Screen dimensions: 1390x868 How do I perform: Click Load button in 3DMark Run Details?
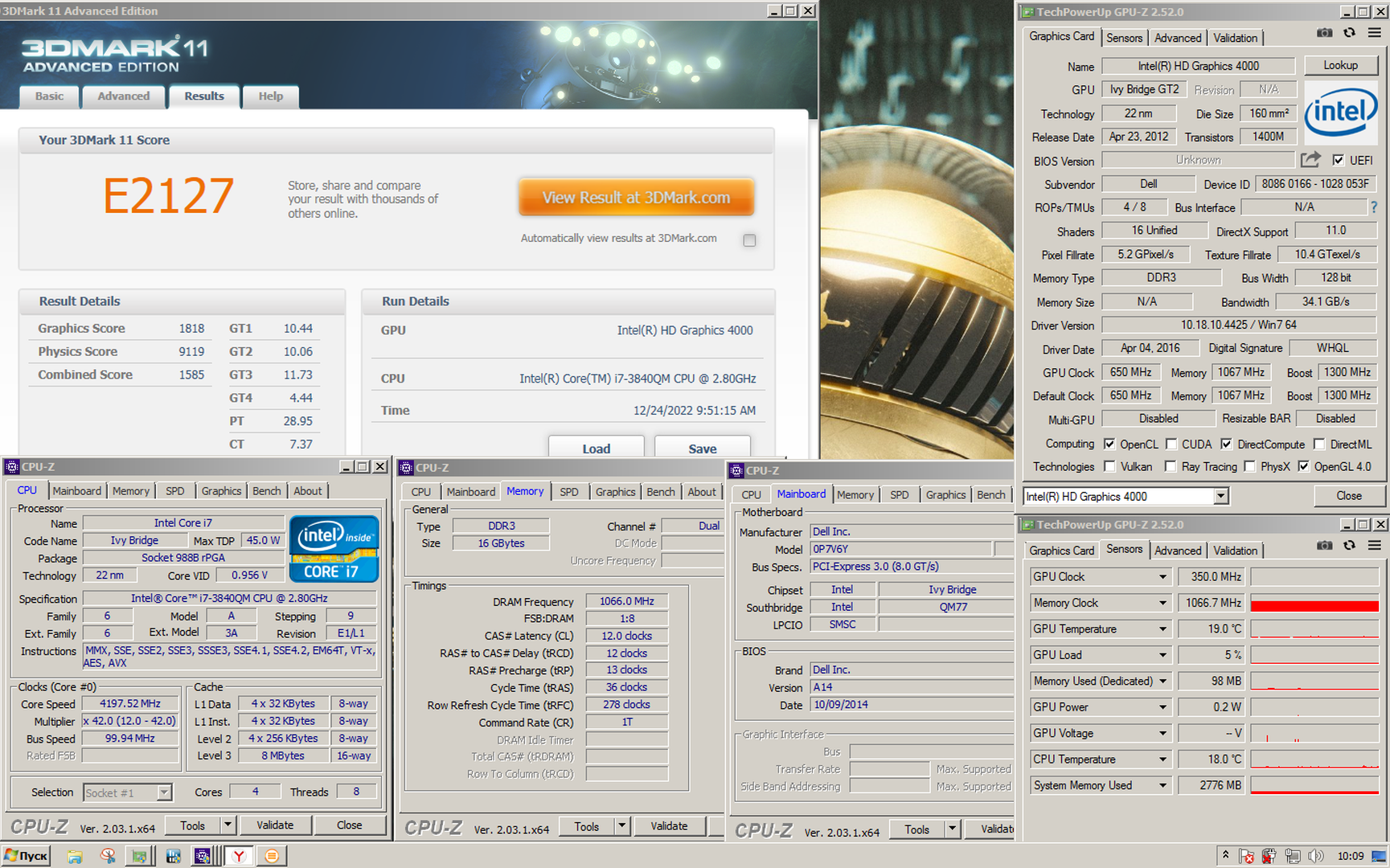[597, 448]
